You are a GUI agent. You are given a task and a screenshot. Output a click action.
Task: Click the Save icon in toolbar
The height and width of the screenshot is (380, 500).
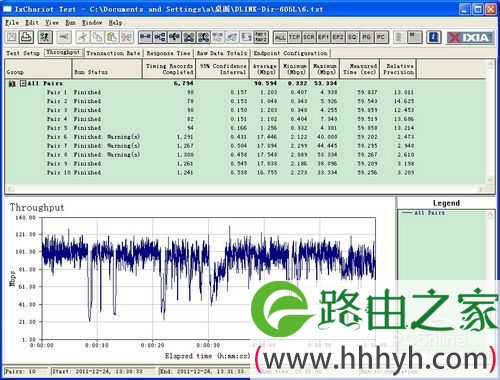[12, 37]
